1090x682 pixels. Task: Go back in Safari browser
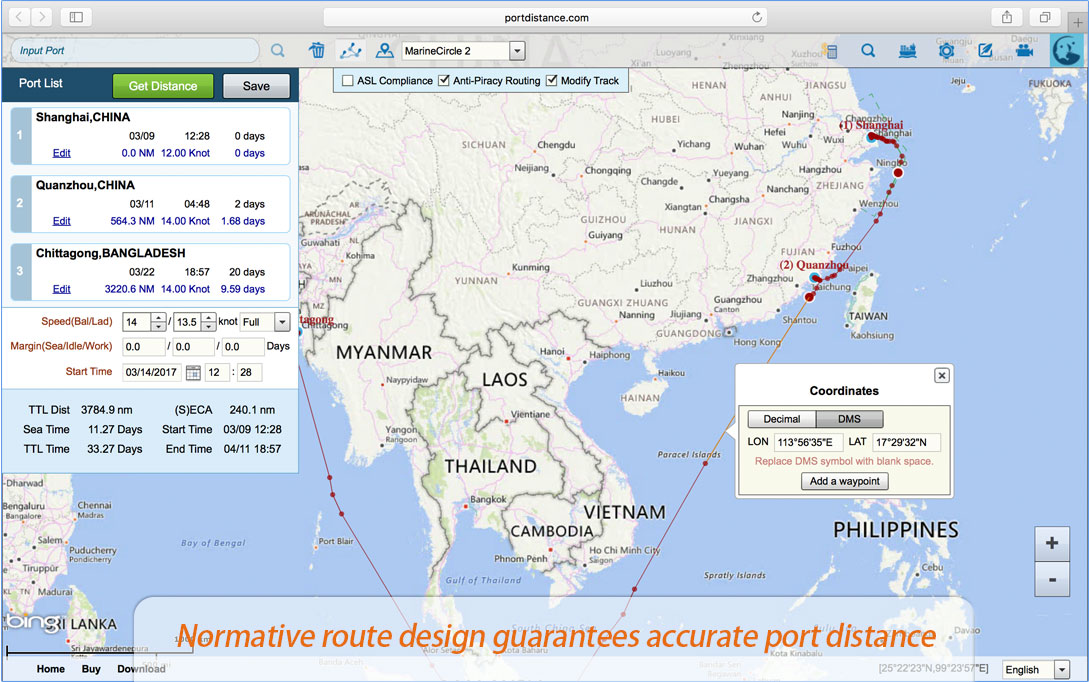pos(19,17)
